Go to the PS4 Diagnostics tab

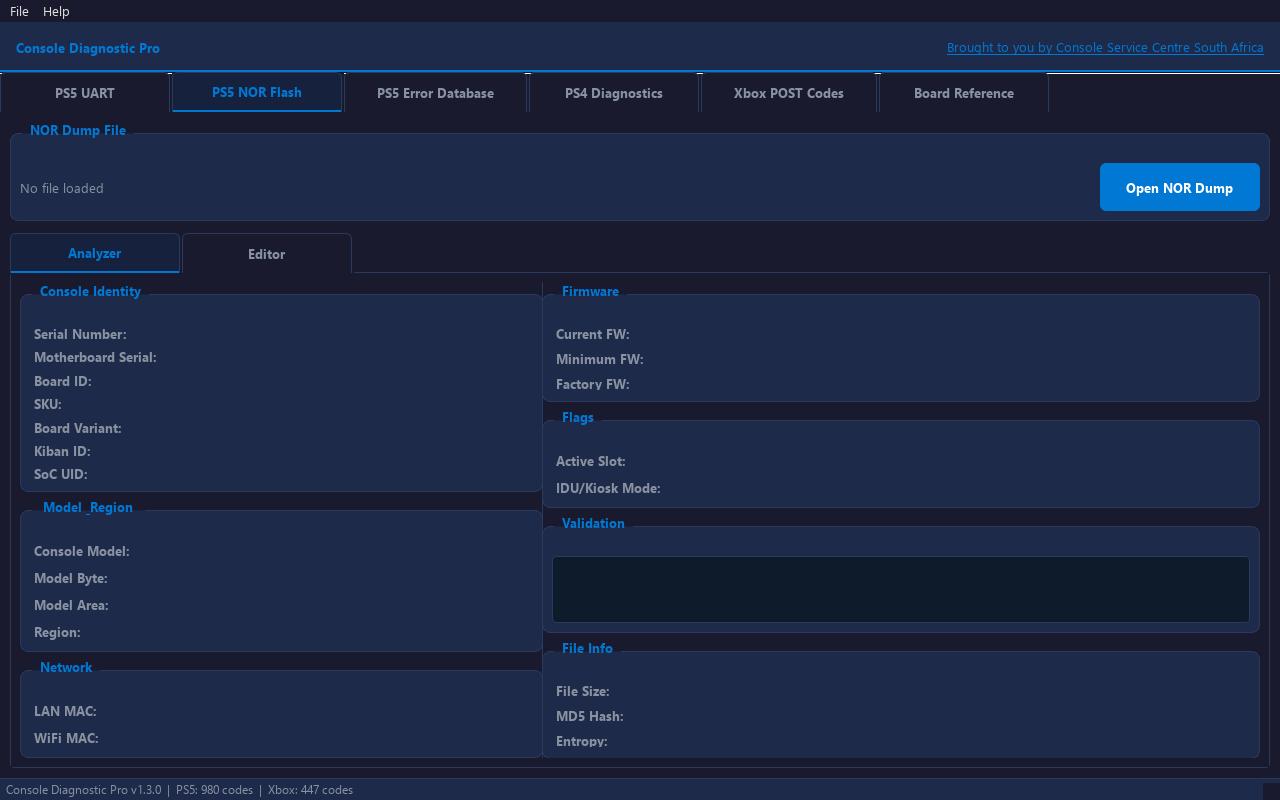[x=614, y=93]
